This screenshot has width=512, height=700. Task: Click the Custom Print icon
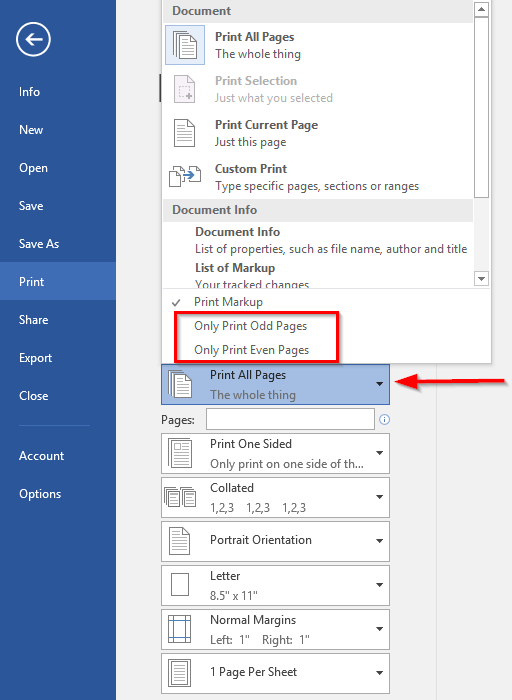pos(185,176)
